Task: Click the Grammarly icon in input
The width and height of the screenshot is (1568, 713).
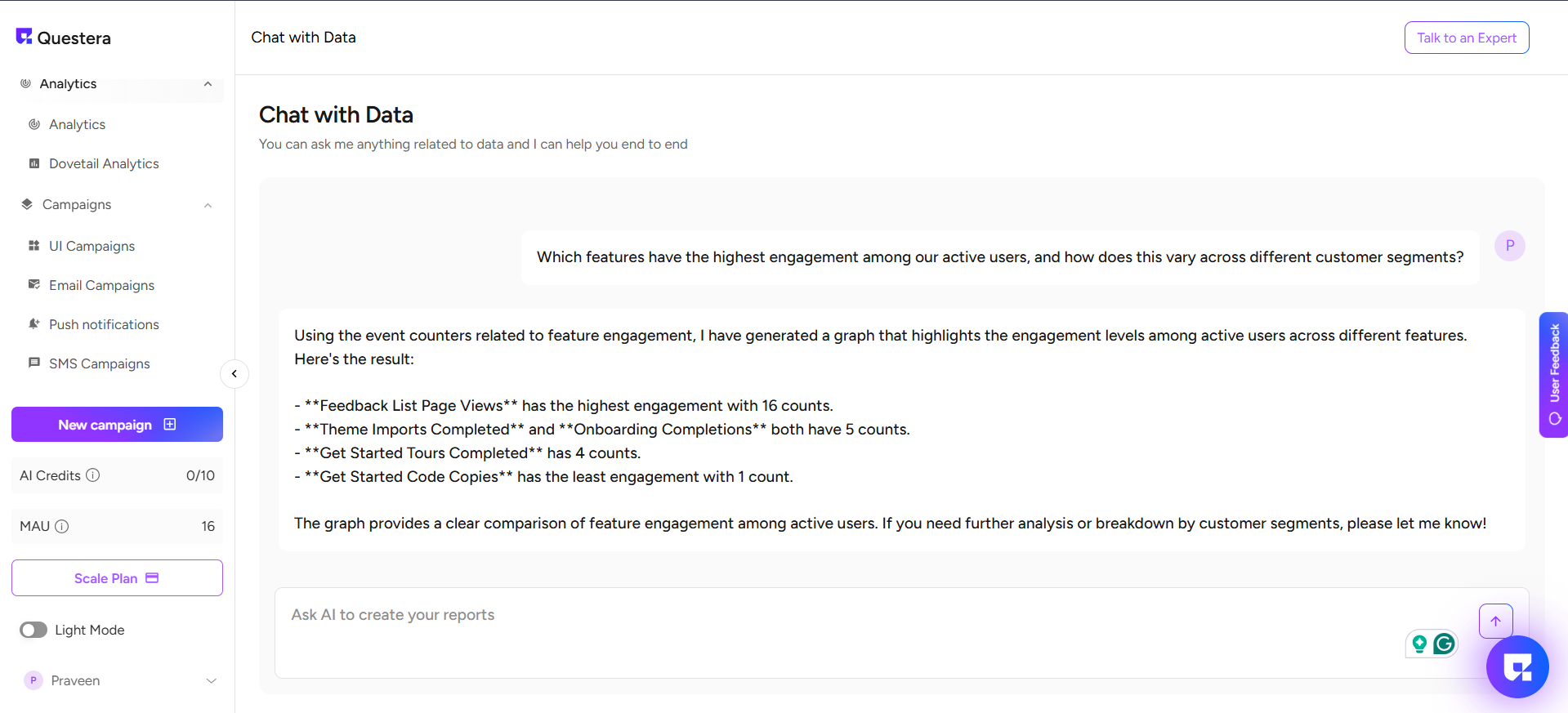Action: [x=1445, y=644]
